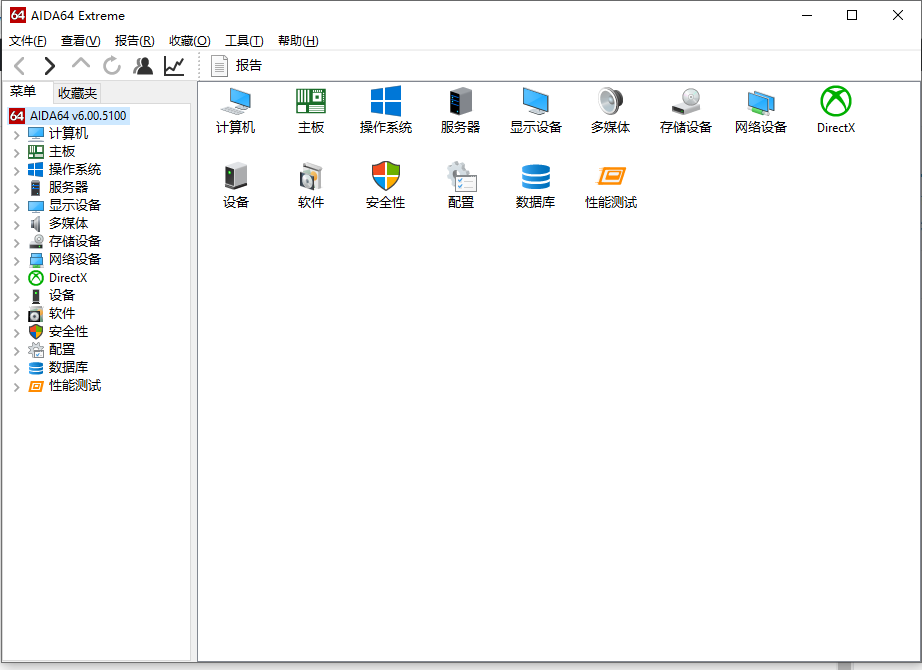The height and width of the screenshot is (670, 922).
Task: Open the 操作系统 Windows icon in main pane
Action: (386, 110)
